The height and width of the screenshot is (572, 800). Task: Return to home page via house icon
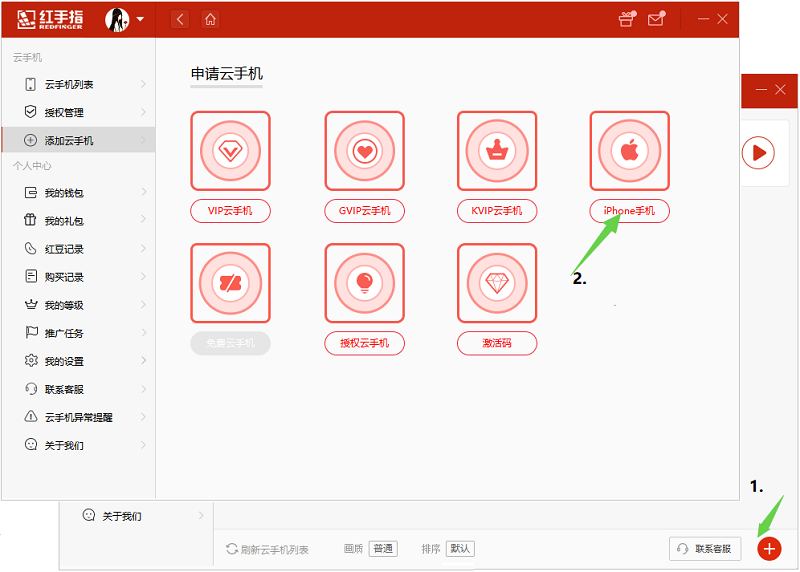point(210,19)
